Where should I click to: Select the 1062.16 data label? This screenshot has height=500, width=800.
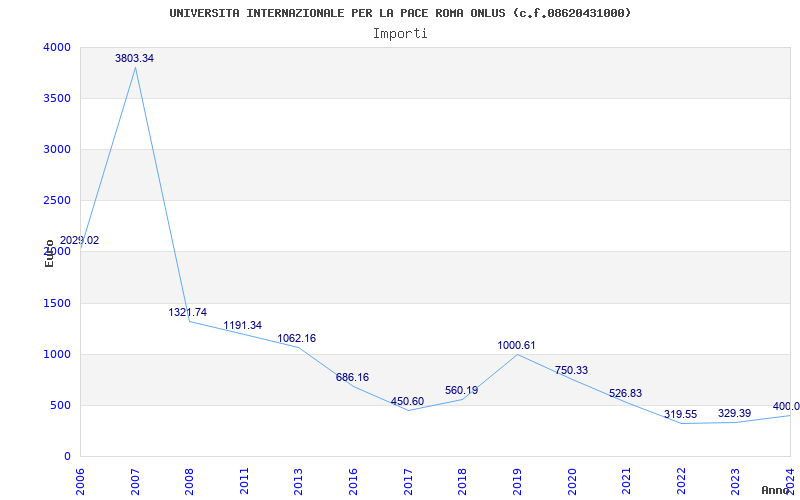(x=296, y=338)
